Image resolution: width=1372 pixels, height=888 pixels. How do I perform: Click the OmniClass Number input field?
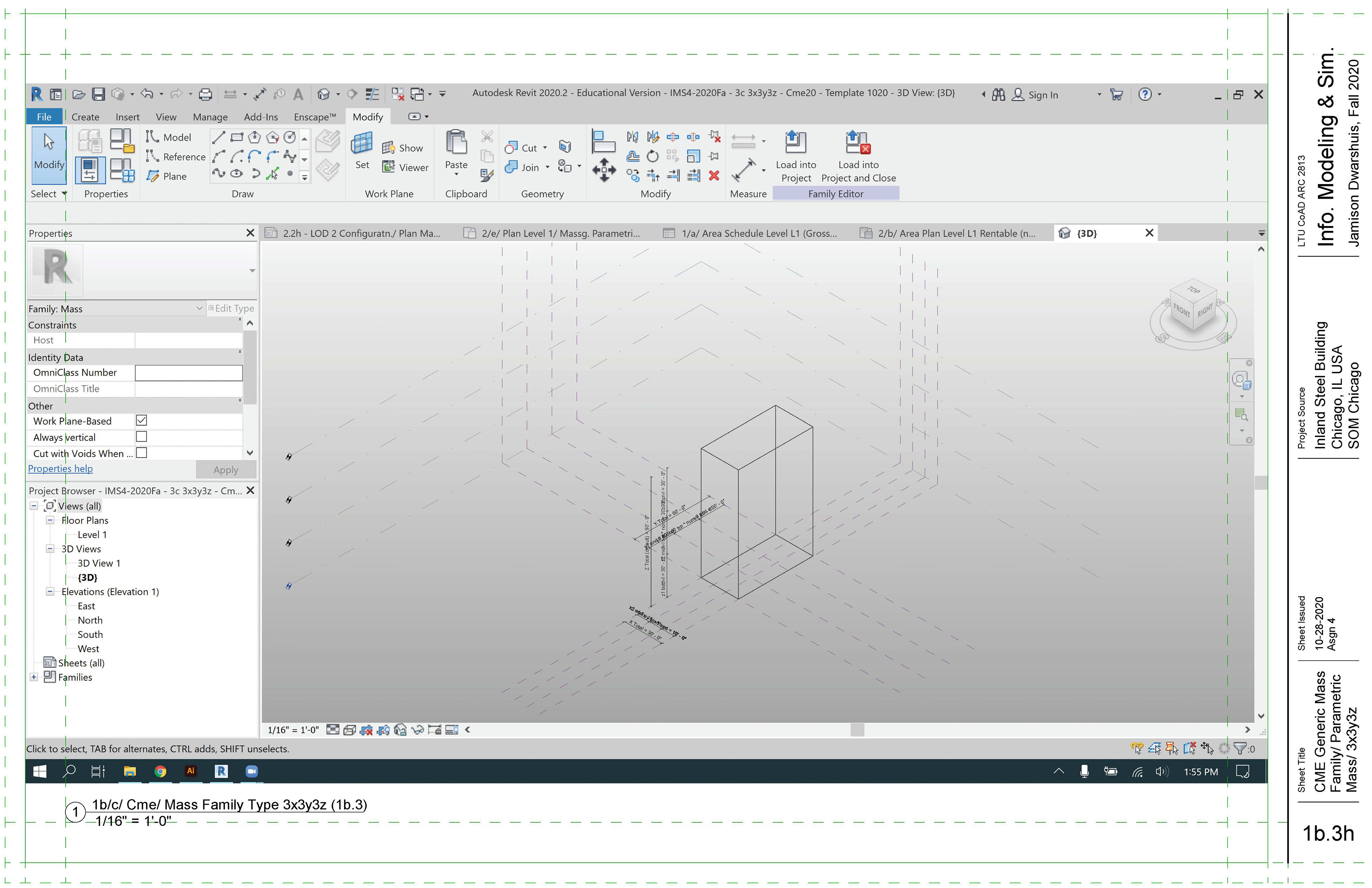point(189,373)
